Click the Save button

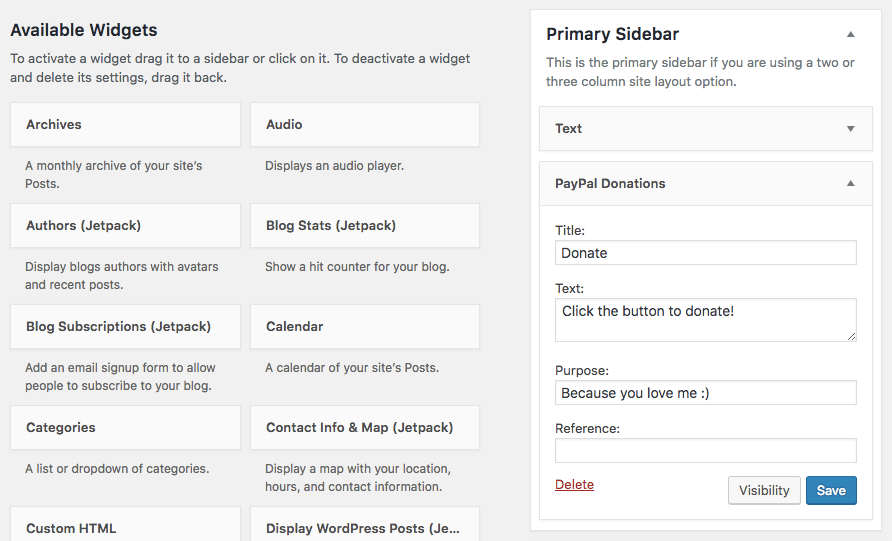click(831, 490)
